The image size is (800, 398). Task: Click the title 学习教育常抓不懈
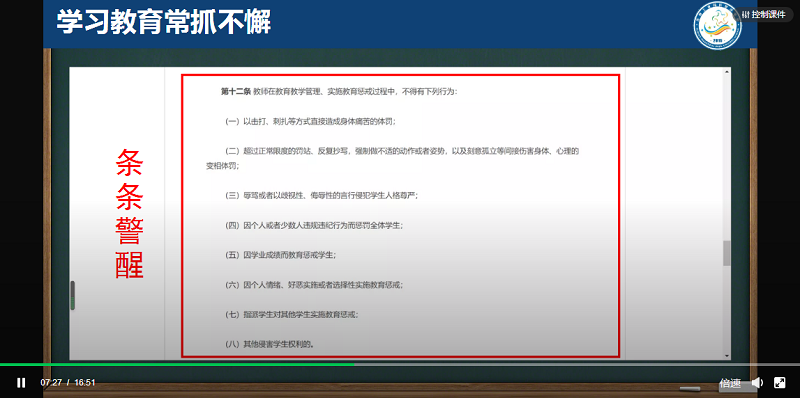point(164,22)
